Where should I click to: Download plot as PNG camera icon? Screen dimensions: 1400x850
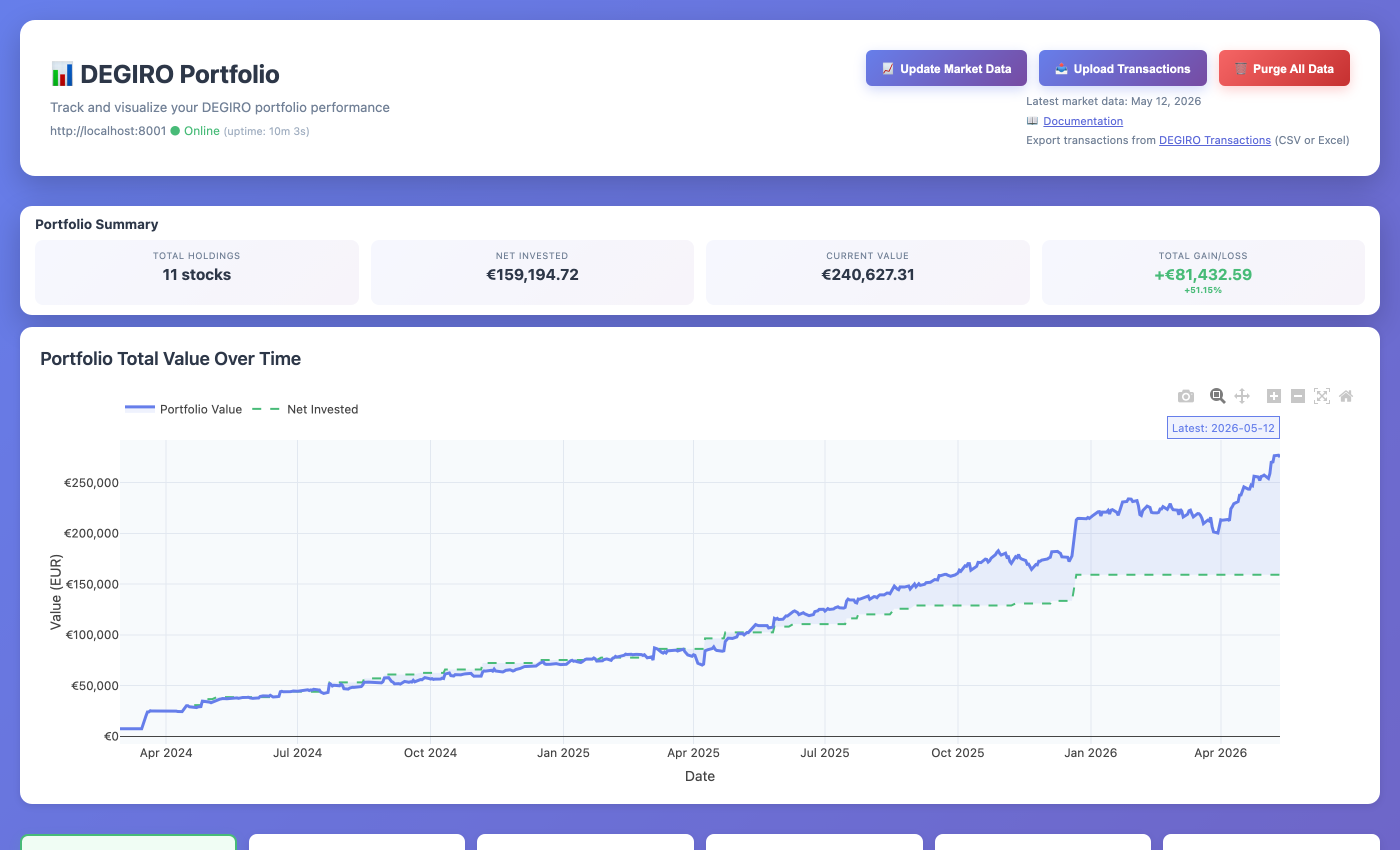(1185, 396)
